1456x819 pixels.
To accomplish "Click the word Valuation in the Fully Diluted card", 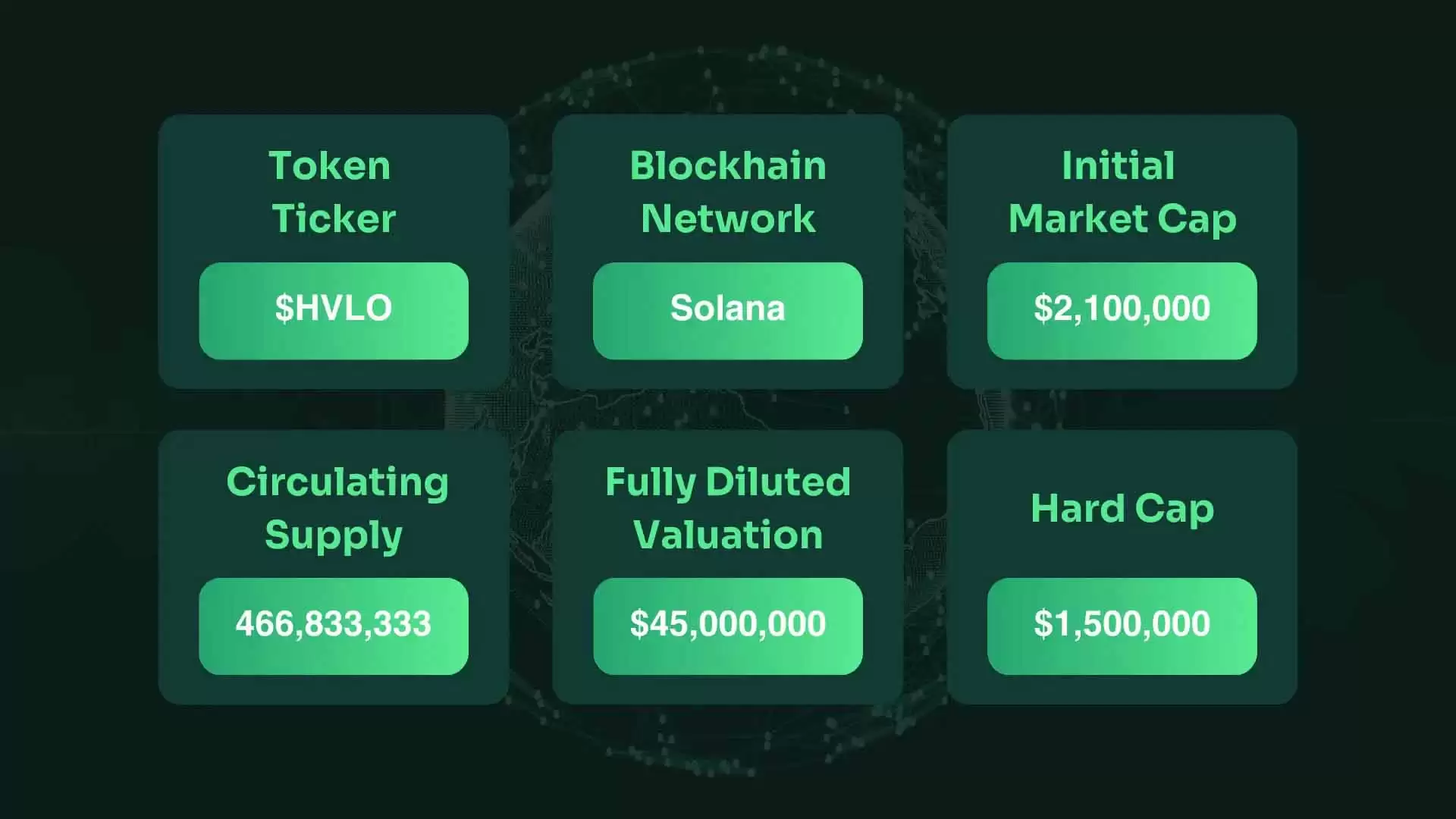I will pos(727,535).
